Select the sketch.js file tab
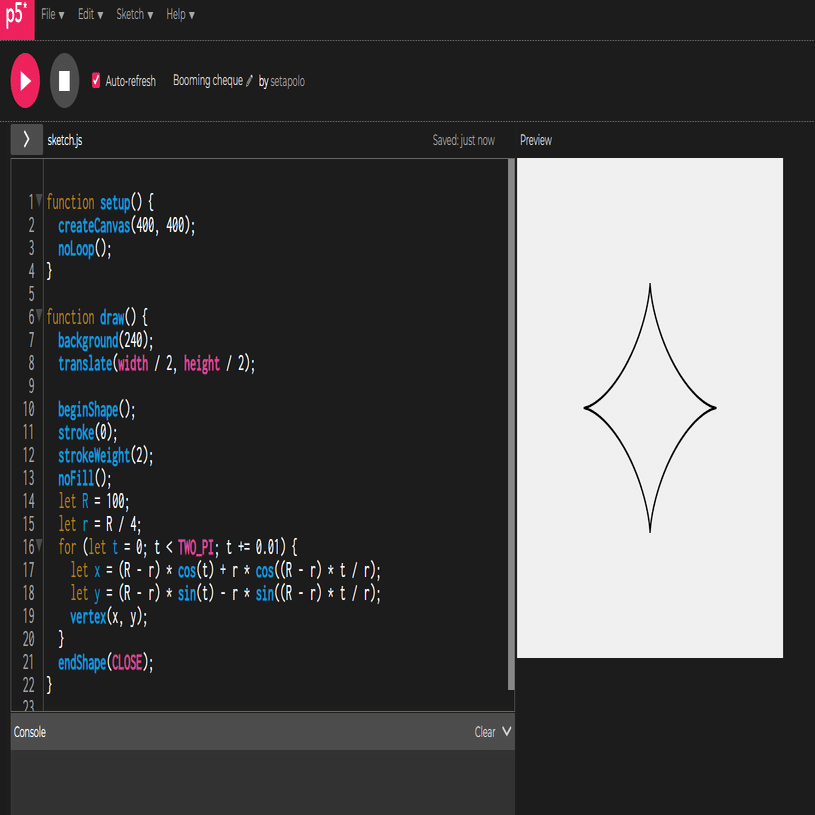Viewport: 815px width, 815px height. point(64,140)
